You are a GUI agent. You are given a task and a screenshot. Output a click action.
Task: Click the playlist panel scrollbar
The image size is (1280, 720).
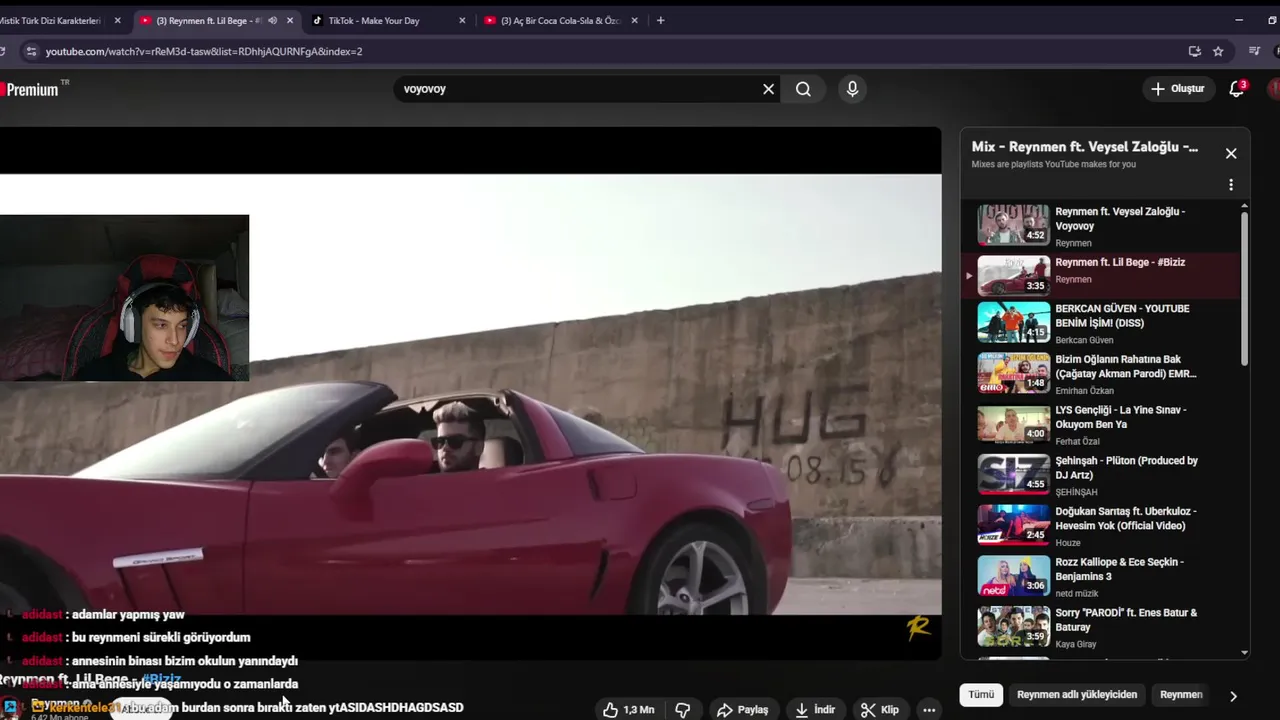pyautogui.click(x=1244, y=288)
